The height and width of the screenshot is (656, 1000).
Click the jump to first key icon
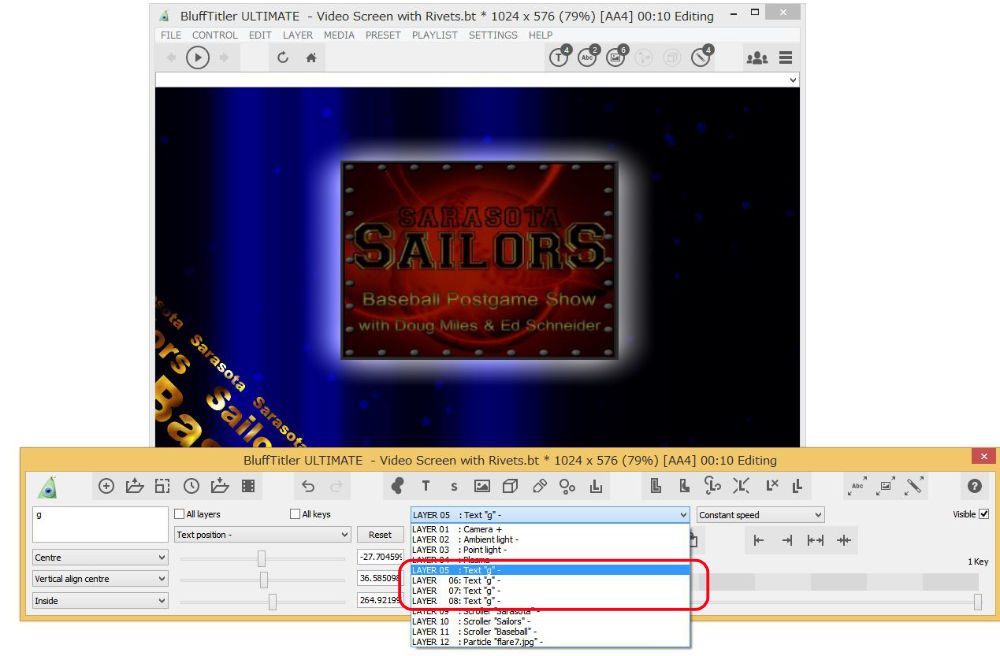[758, 541]
